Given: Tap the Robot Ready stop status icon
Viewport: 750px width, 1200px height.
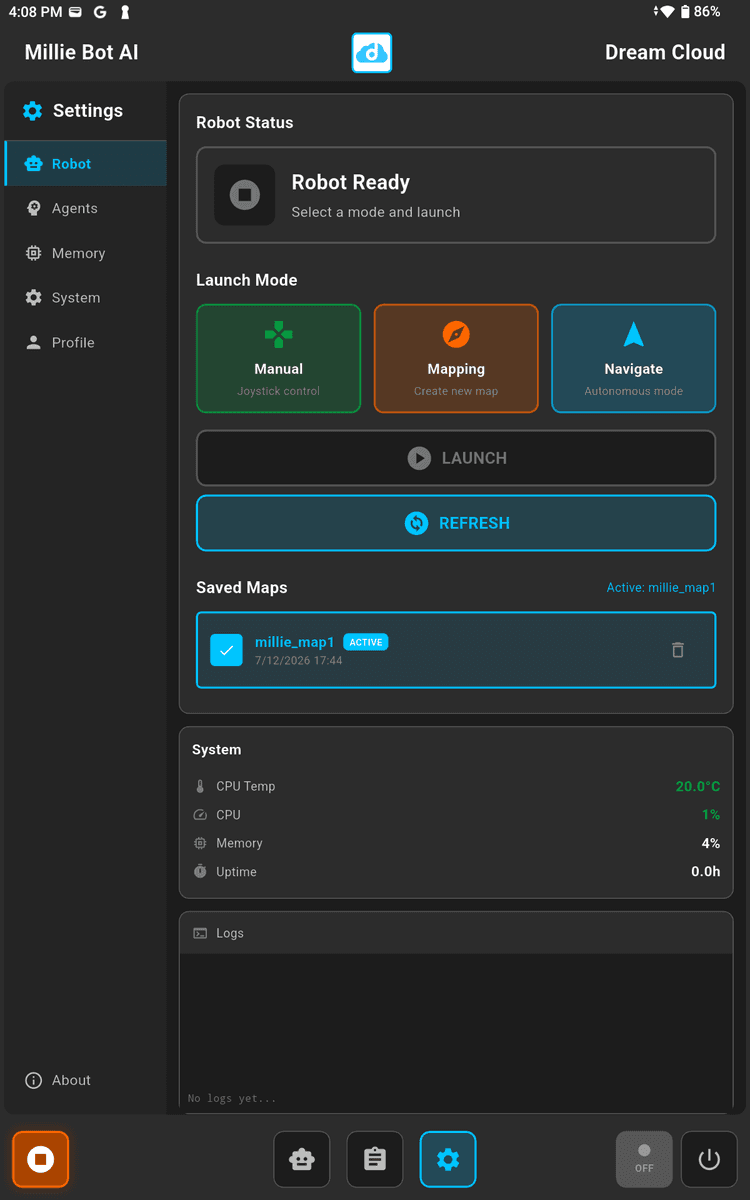Looking at the screenshot, I should (x=245, y=195).
